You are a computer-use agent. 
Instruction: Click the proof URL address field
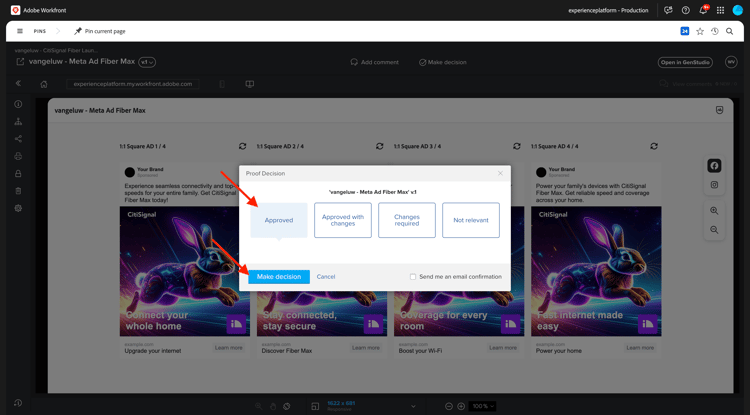[x=133, y=84]
